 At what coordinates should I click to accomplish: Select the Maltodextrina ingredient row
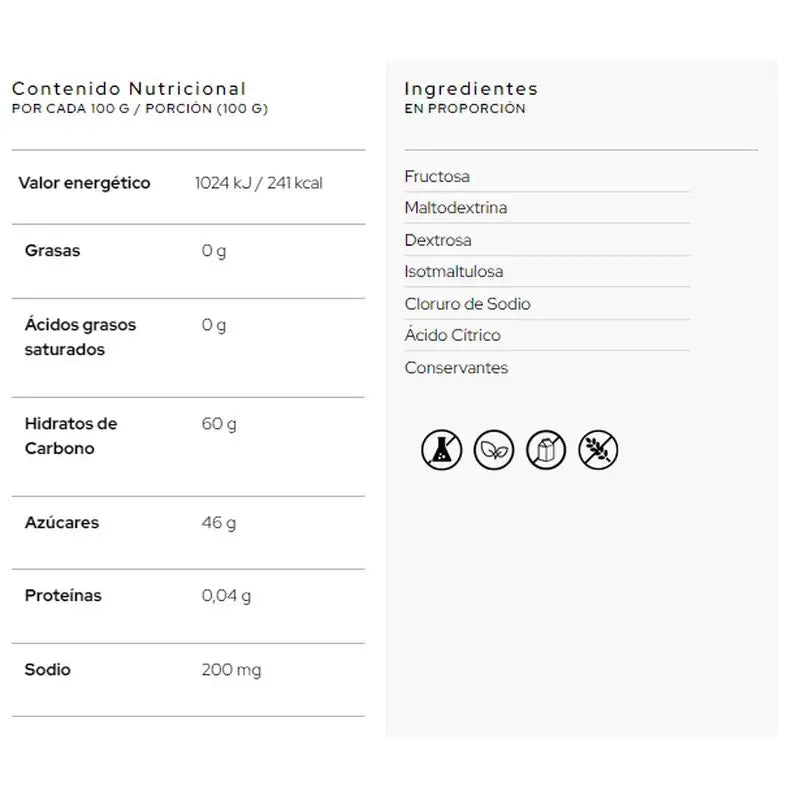click(x=455, y=208)
